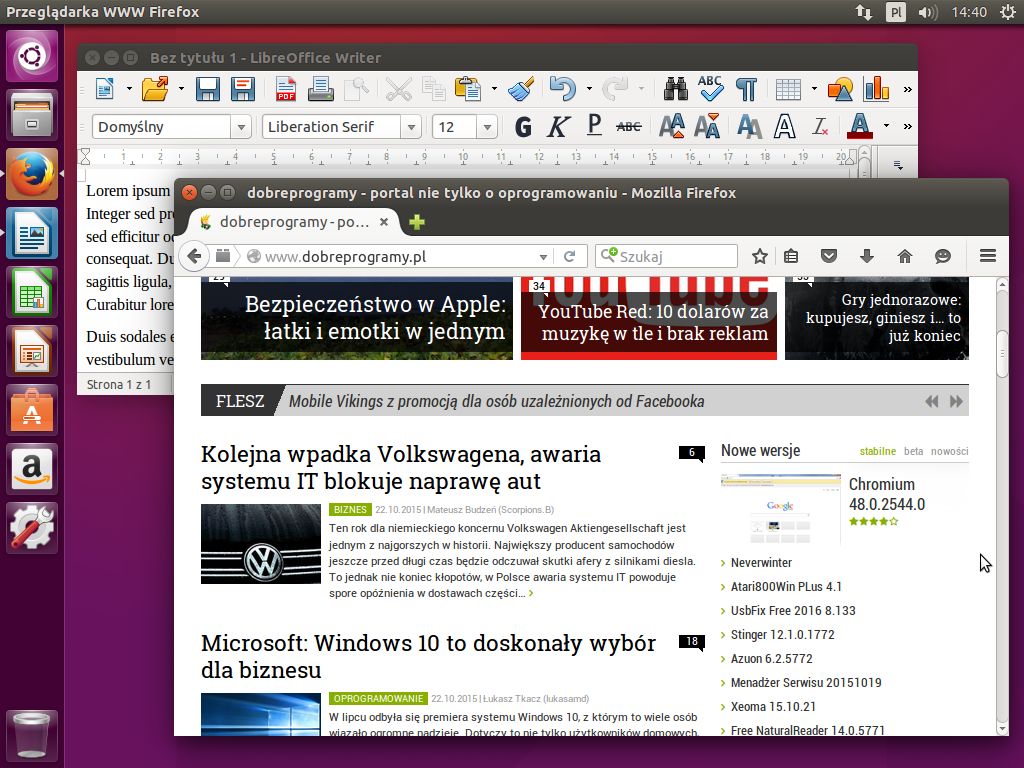Image resolution: width=1024 pixels, height=768 pixels.
Task: Toggle text shadow icon in Writer
Action: (749, 126)
